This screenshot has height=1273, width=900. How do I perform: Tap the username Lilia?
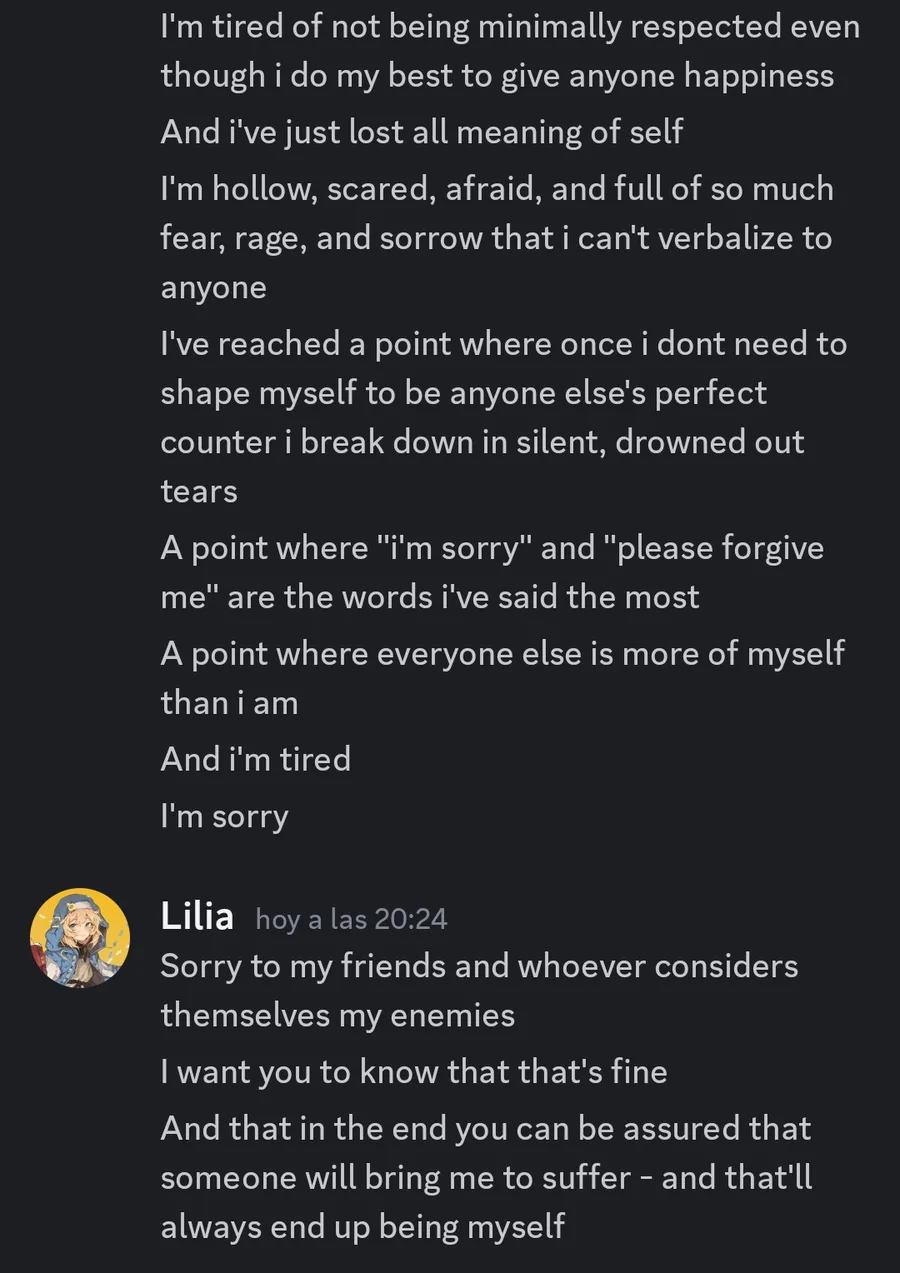[x=197, y=916]
